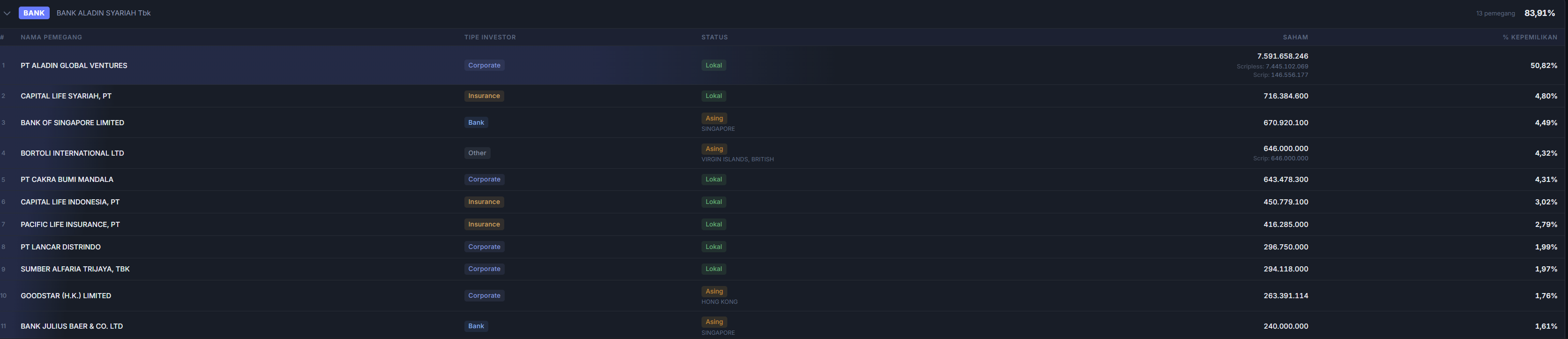Click BANK OF SINGAPORE LIMITED holder name
Viewport: 1568px width, 339px height.
pos(73,123)
